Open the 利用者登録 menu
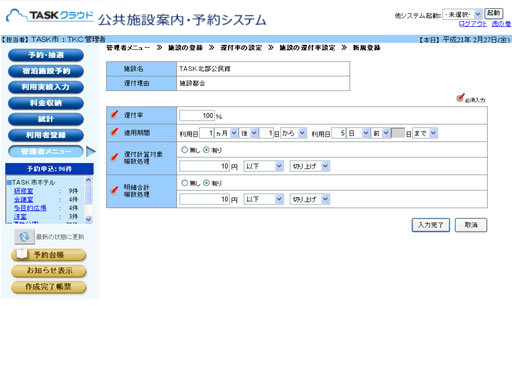This screenshot has width=512, height=384. 46,135
